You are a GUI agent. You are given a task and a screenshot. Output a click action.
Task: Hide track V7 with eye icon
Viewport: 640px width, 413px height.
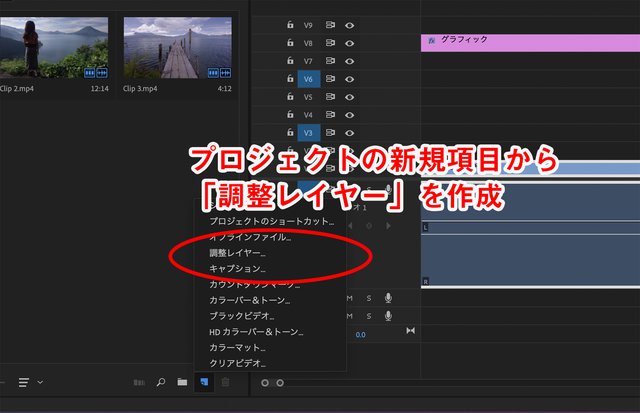(351, 61)
